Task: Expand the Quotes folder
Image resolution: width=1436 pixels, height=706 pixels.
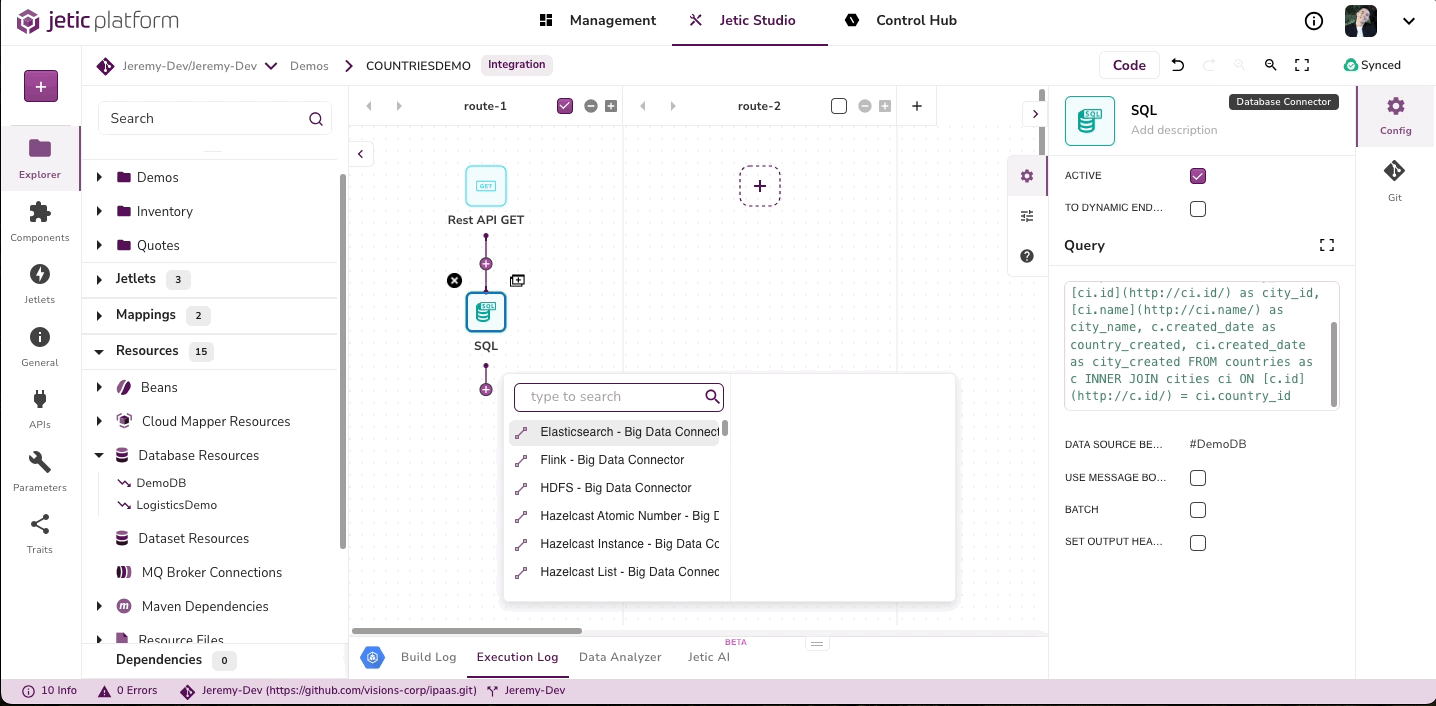Action: [x=99, y=245]
